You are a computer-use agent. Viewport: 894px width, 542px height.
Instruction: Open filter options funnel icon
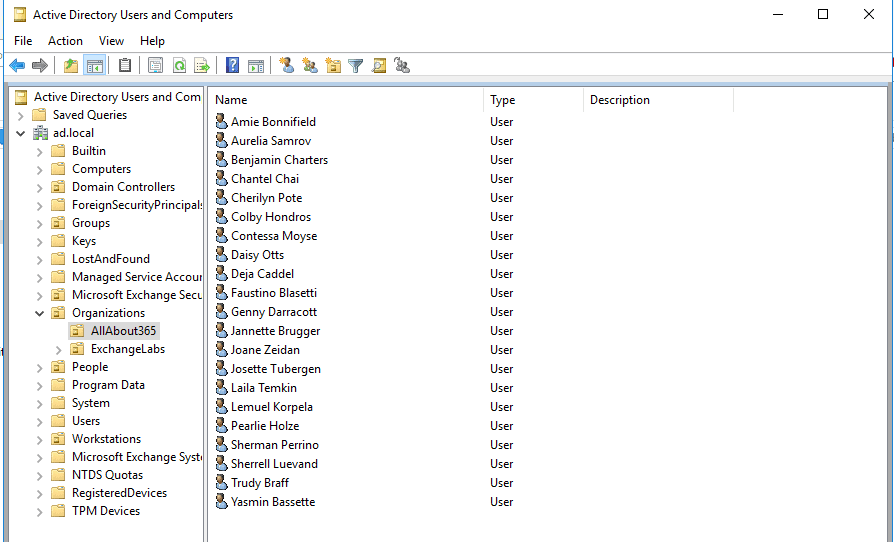(x=356, y=66)
